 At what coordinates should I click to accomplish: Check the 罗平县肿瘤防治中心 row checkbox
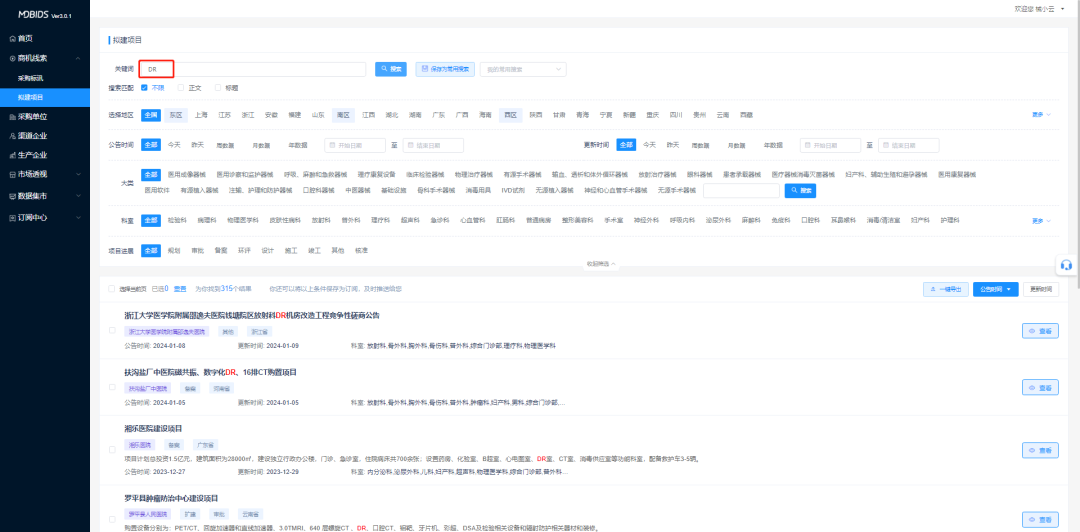point(112,520)
